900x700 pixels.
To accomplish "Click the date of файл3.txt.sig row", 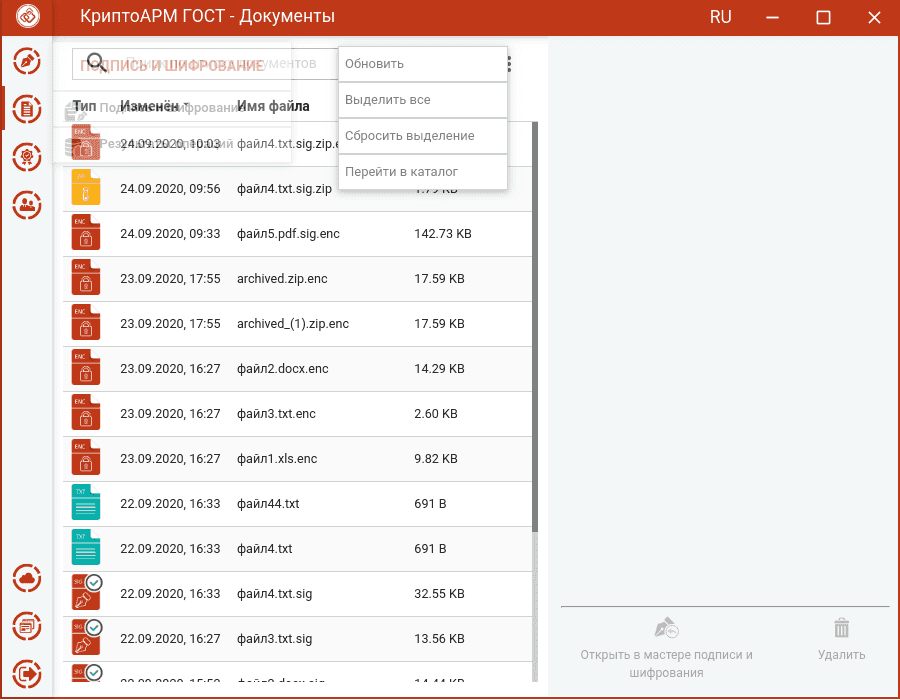I will pyautogui.click(x=170, y=639).
